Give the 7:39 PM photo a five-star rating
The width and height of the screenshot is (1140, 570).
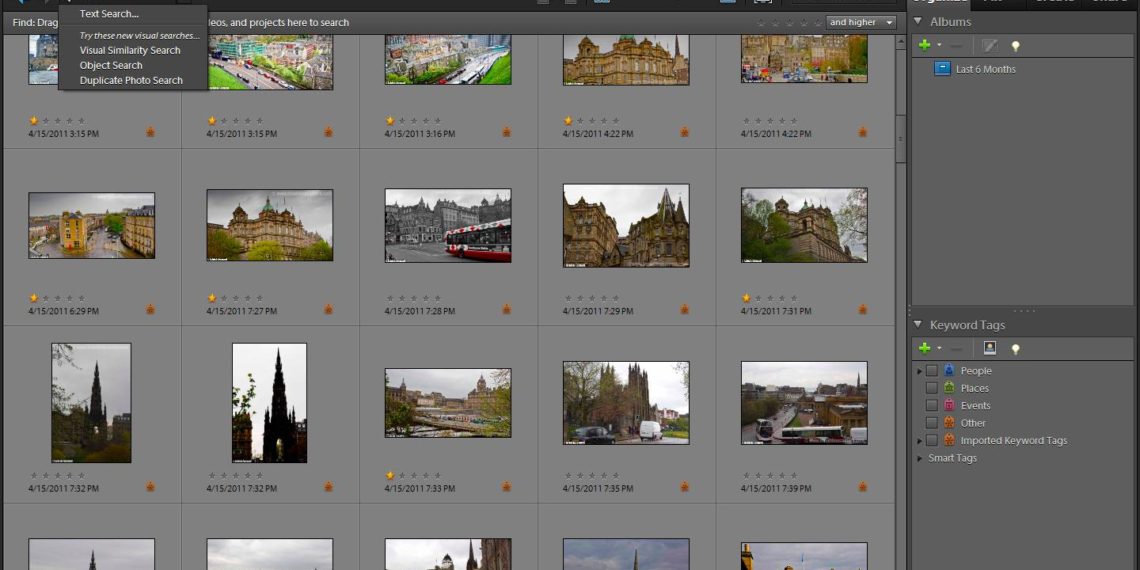tap(793, 475)
